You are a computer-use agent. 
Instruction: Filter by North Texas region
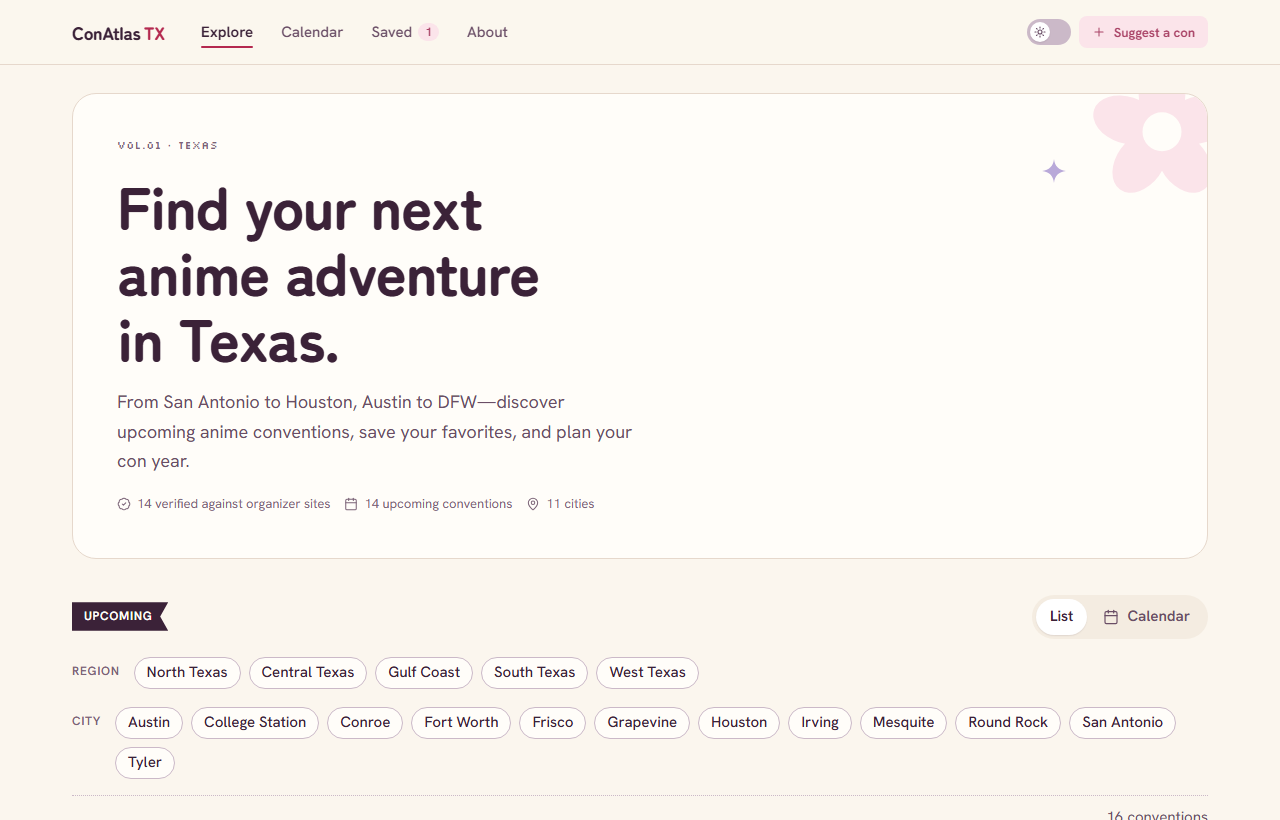click(x=187, y=672)
